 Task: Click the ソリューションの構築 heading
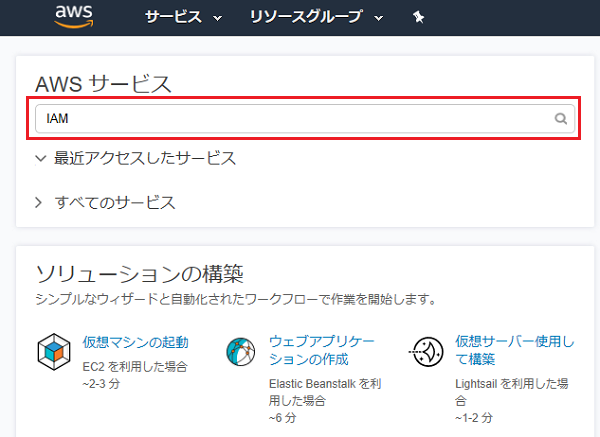click(140, 274)
